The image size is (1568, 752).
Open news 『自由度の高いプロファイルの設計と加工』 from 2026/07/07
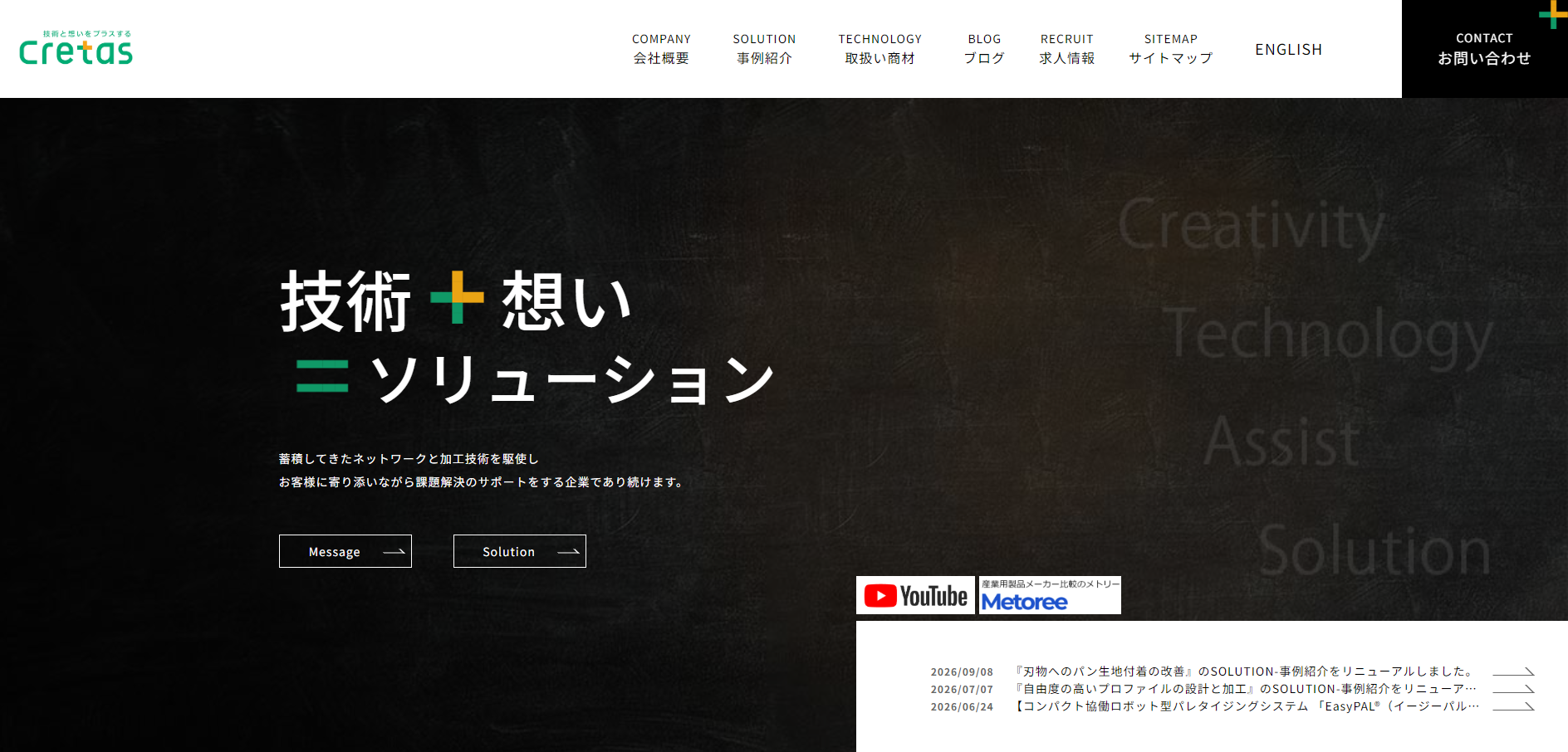(x=1246, y=689)
